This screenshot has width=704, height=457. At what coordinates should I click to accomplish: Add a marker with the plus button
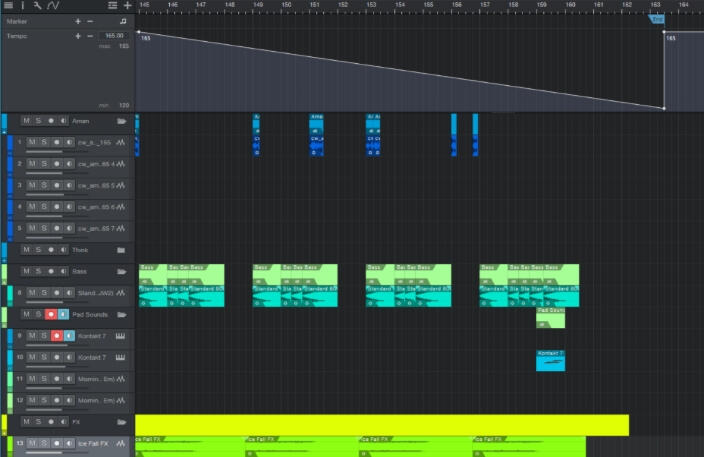78,21
